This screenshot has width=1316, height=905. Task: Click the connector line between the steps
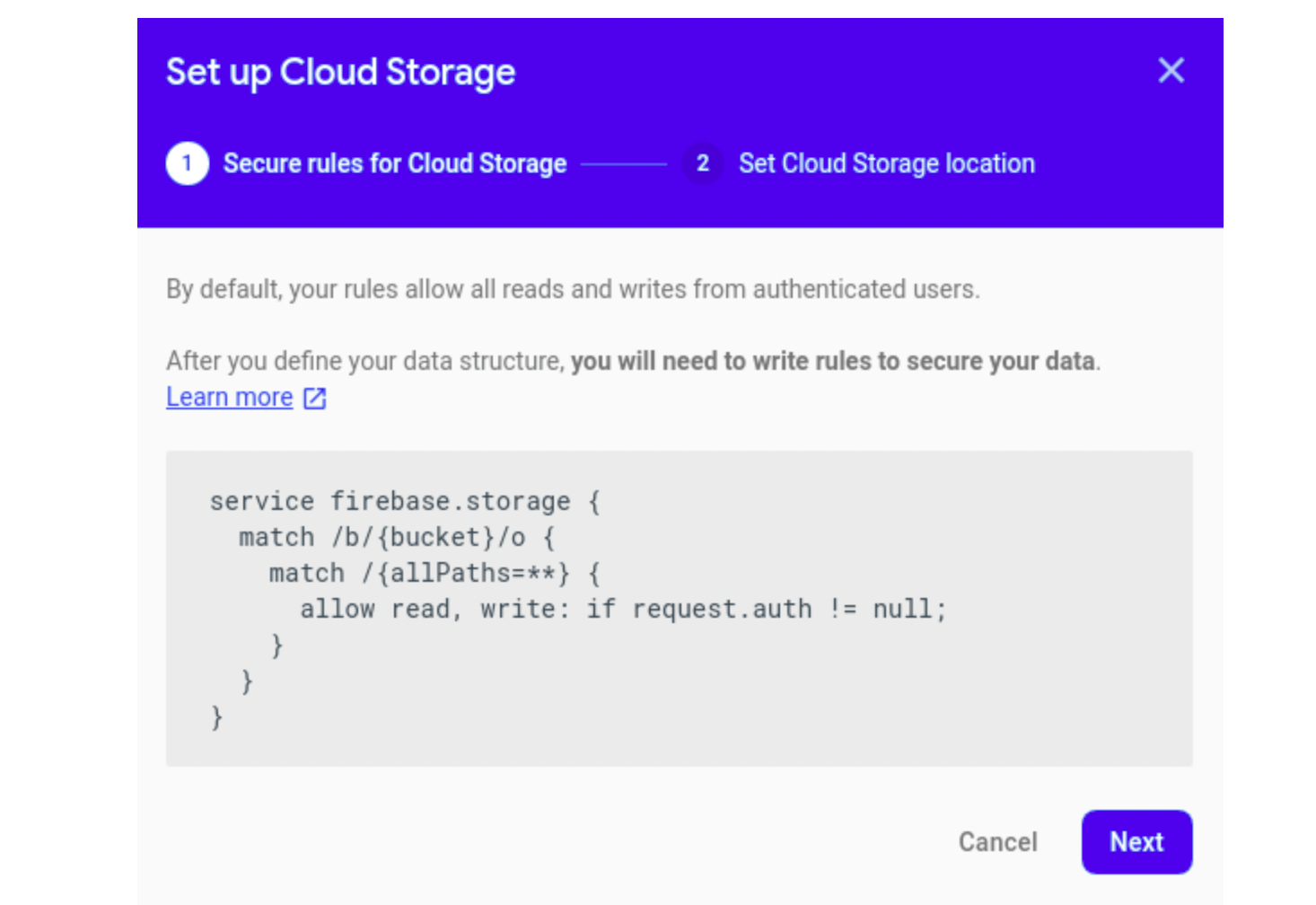(624, 164)
